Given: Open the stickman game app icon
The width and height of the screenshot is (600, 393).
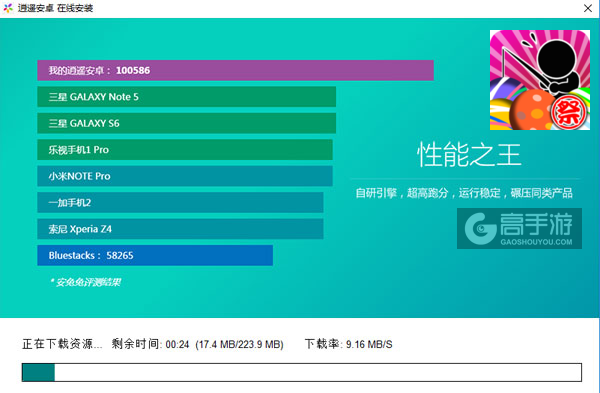Looking at the screenshot, I should click(x=540, y=80).
